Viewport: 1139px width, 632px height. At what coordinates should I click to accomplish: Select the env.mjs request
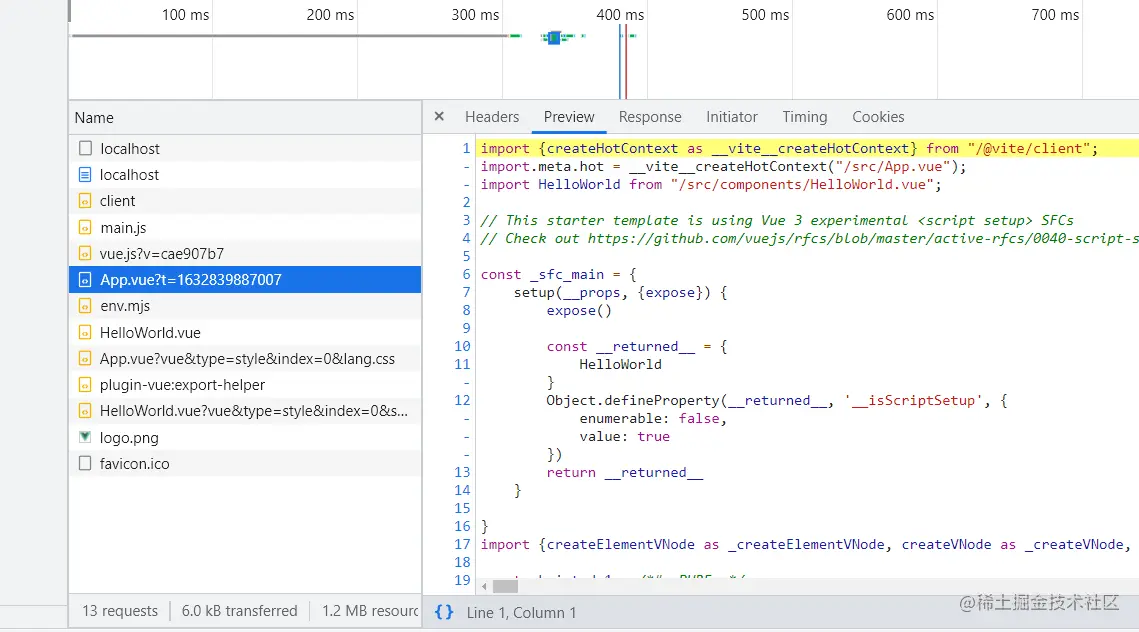[x=246, y=306]
